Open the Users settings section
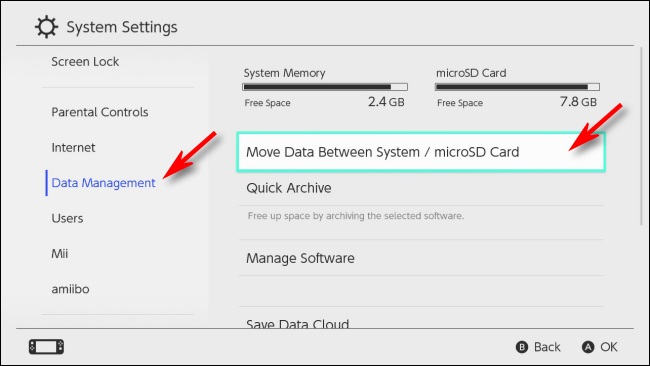The image size is (650, 366). 67,218
